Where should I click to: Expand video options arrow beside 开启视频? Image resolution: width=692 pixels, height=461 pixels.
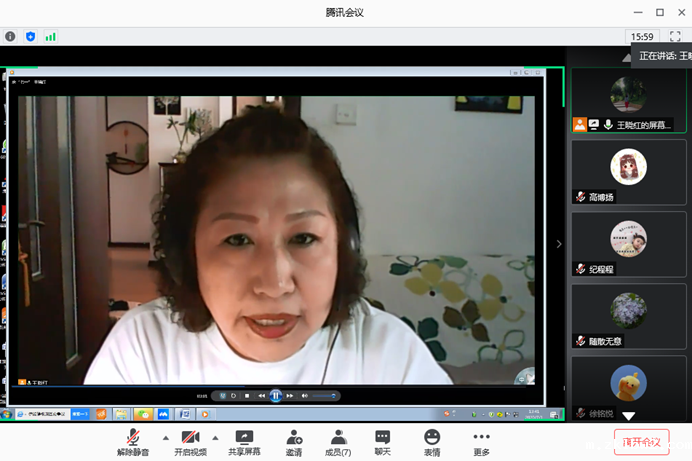pos(215,437)
